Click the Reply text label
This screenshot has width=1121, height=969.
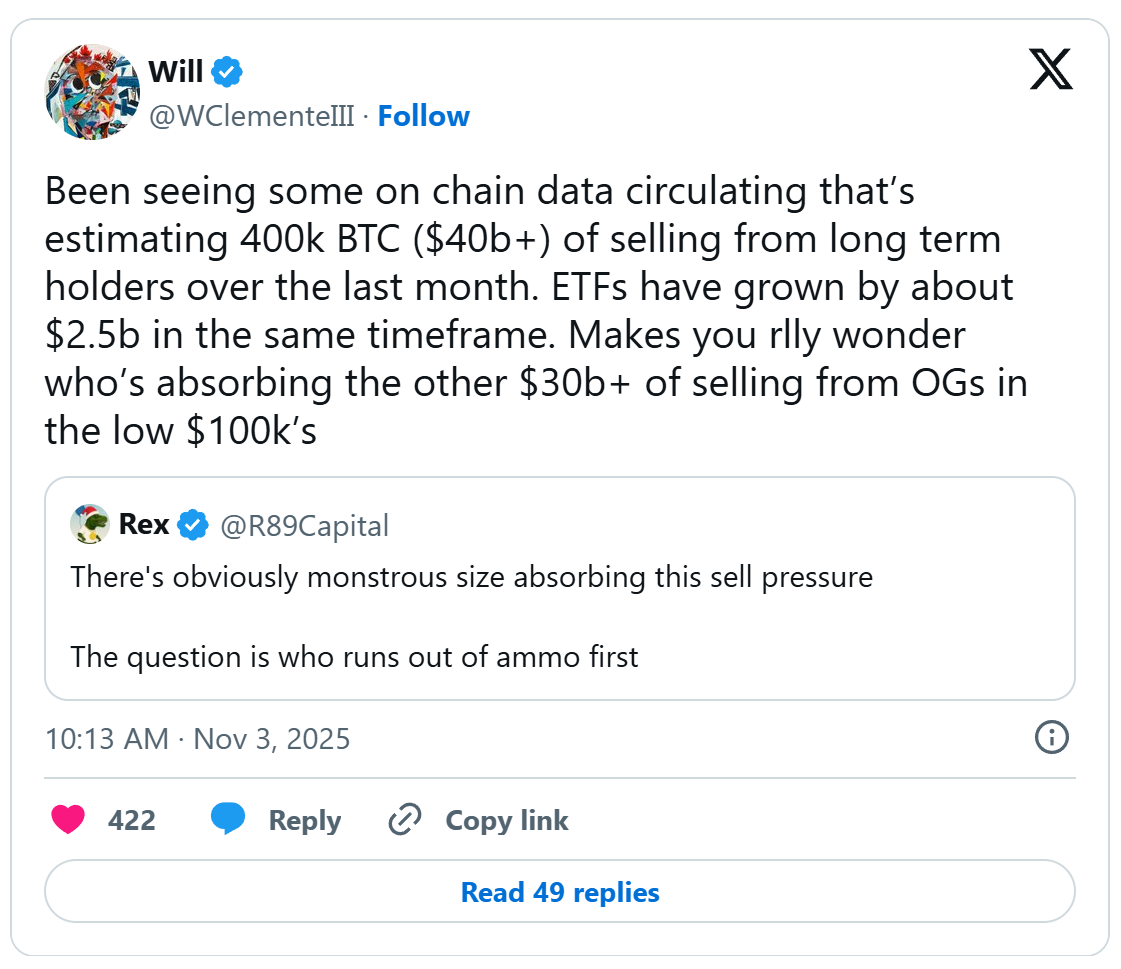304,821
